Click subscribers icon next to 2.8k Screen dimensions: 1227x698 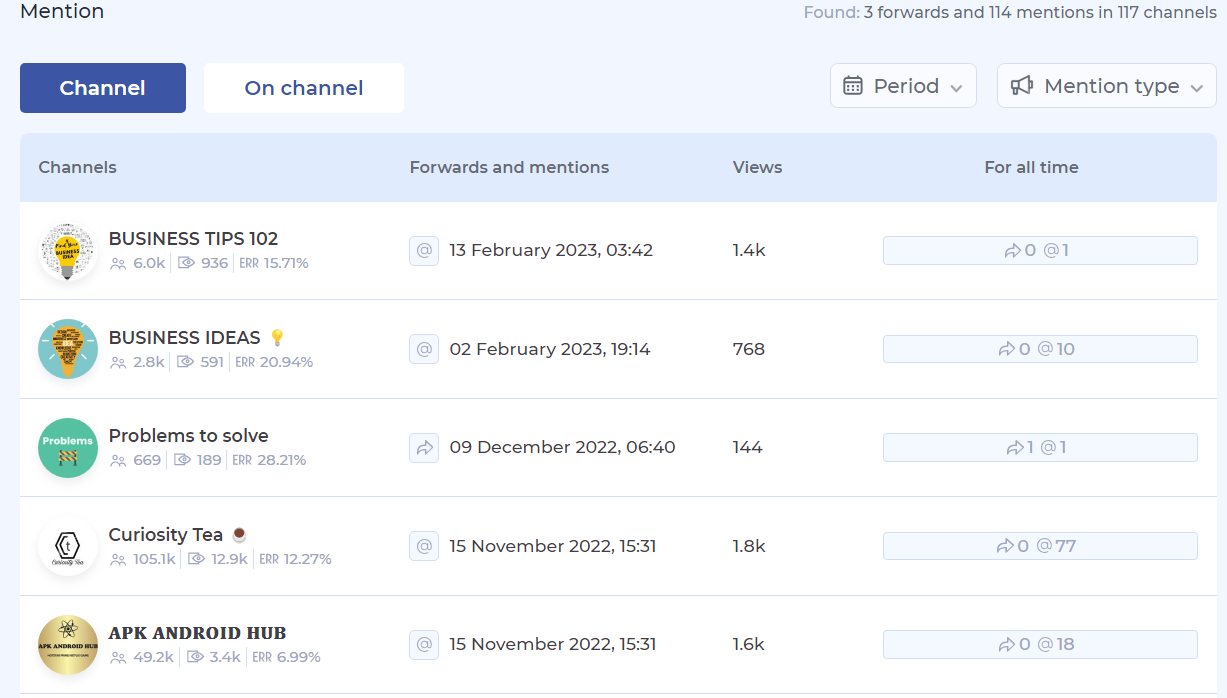pos(118,362)
